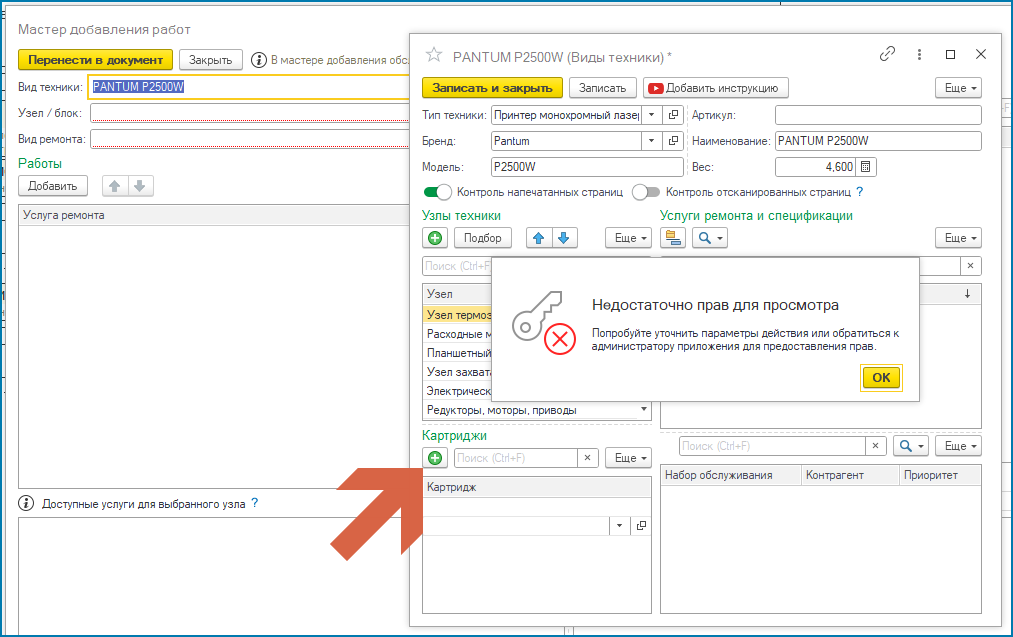Open search magnifier in Услуги ремонта toolbar

710,238
